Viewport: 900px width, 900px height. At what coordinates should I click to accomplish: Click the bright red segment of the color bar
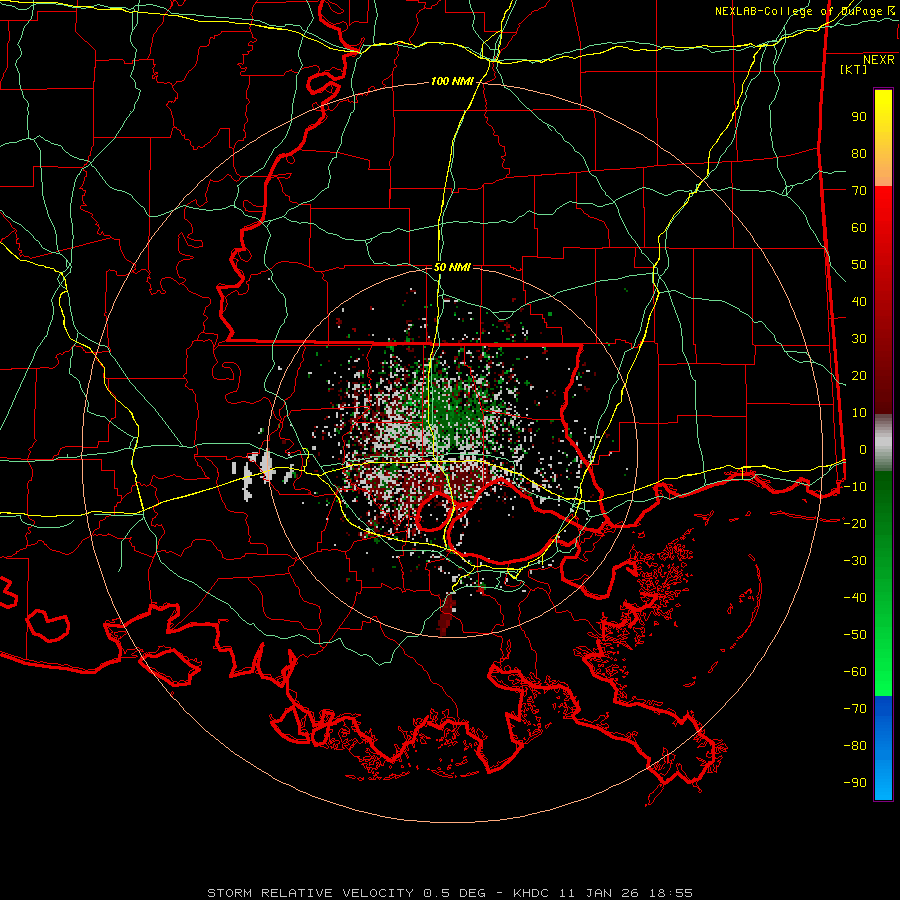(883, 230)
